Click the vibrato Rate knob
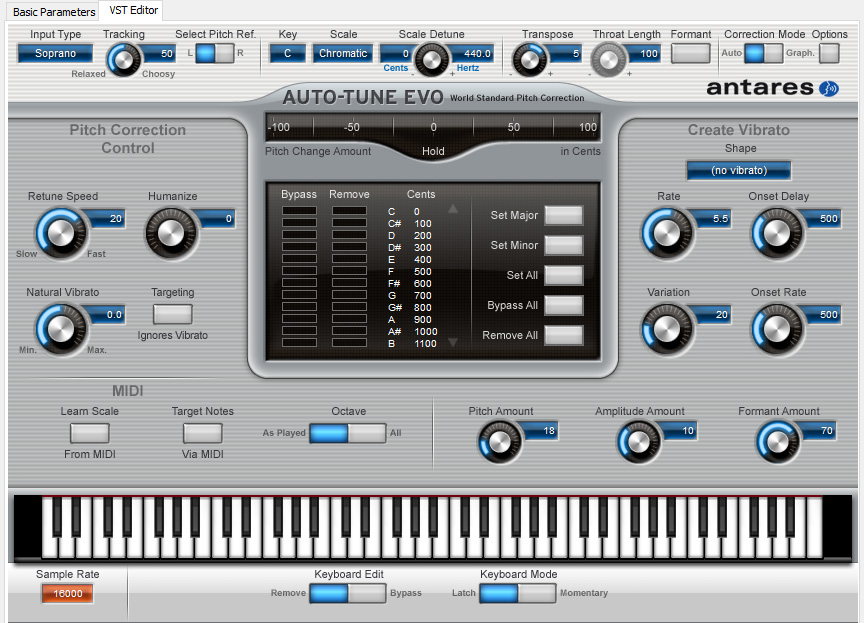864x623 pixels. pos(667,233)
